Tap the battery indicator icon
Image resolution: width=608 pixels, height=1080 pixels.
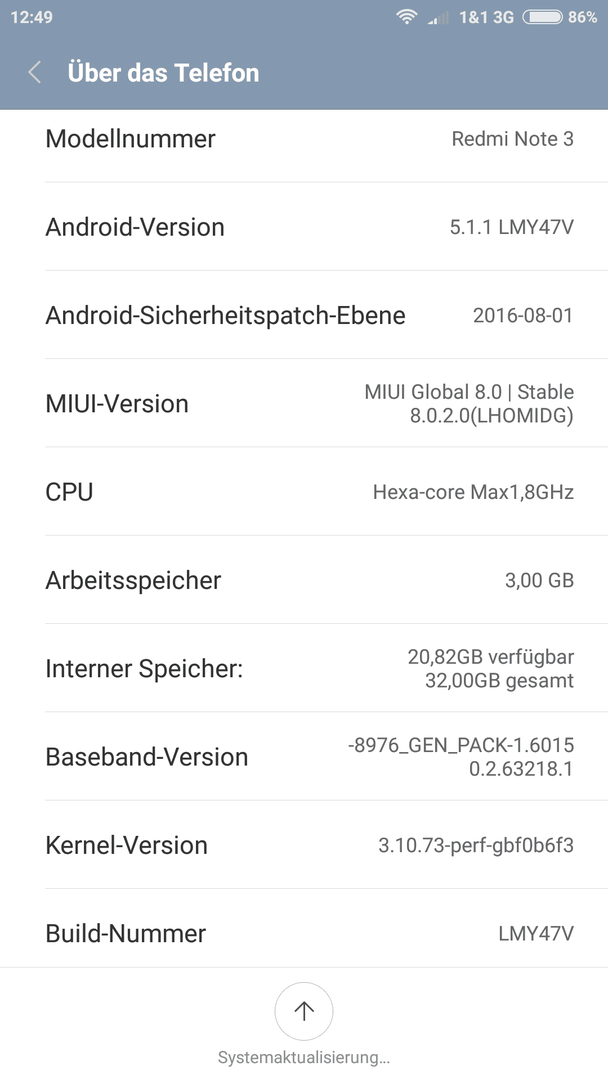click(543, 17)
